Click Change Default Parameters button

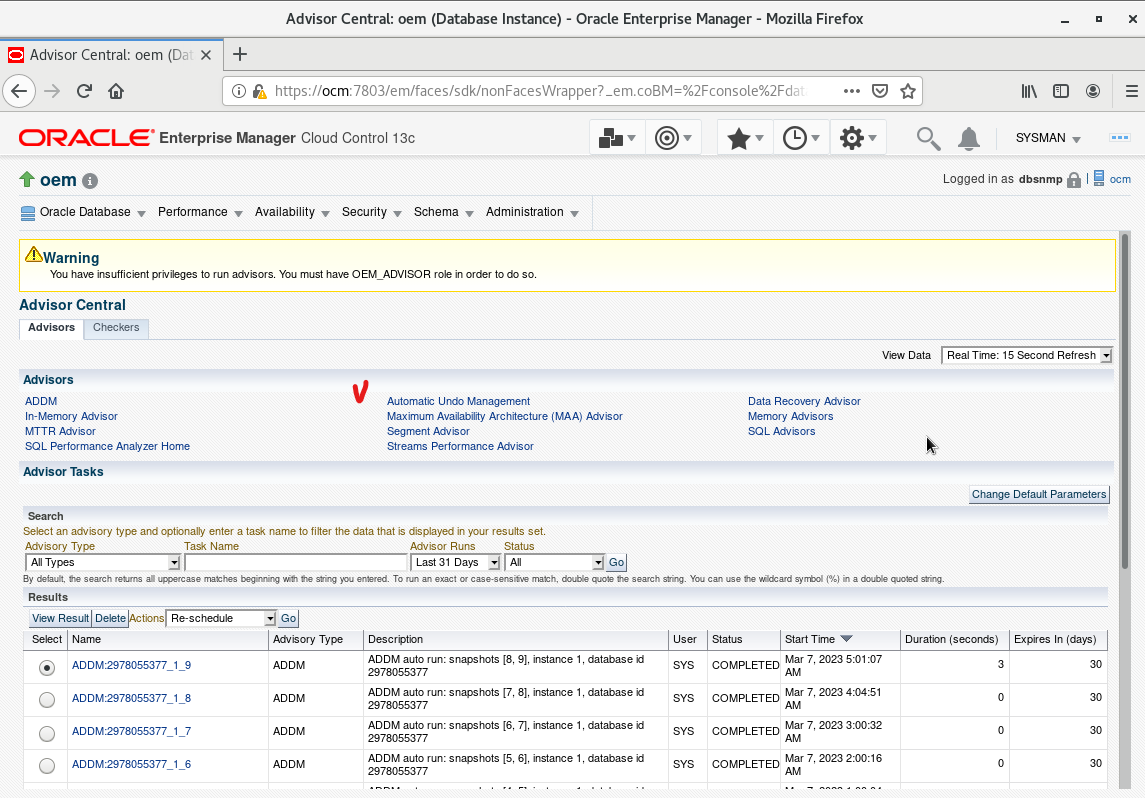click(1038, 494)
